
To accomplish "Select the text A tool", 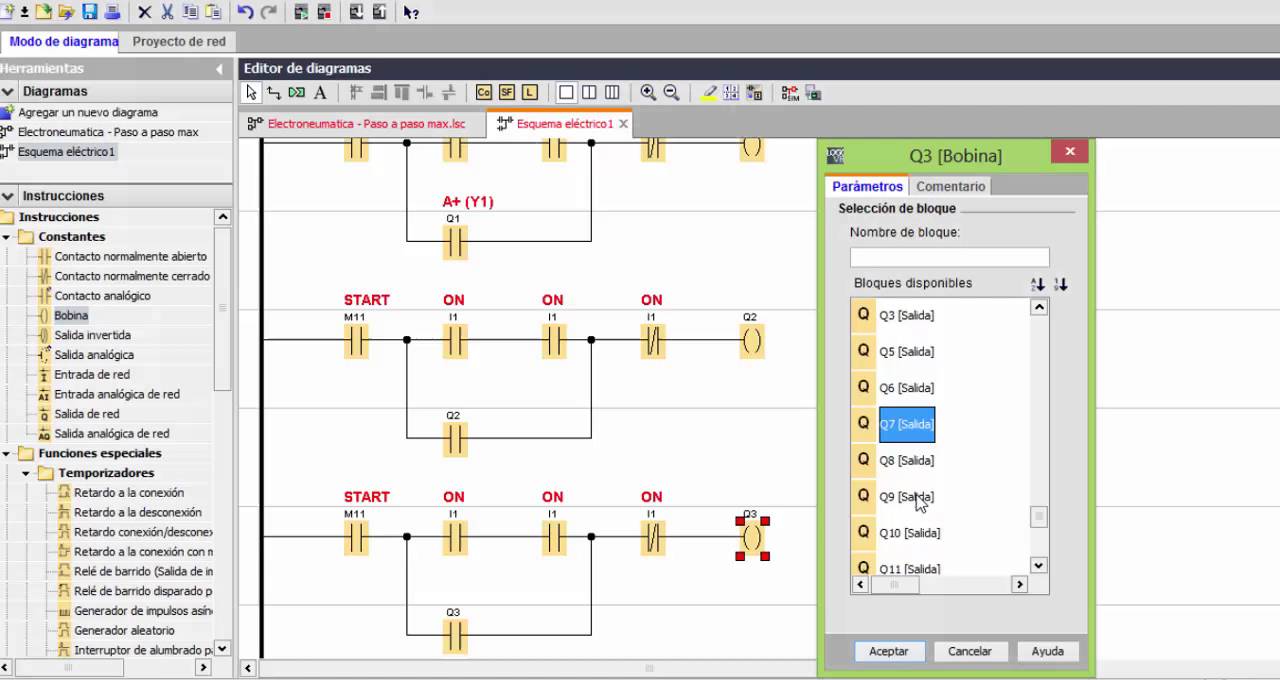I will [x=320, y=92].
